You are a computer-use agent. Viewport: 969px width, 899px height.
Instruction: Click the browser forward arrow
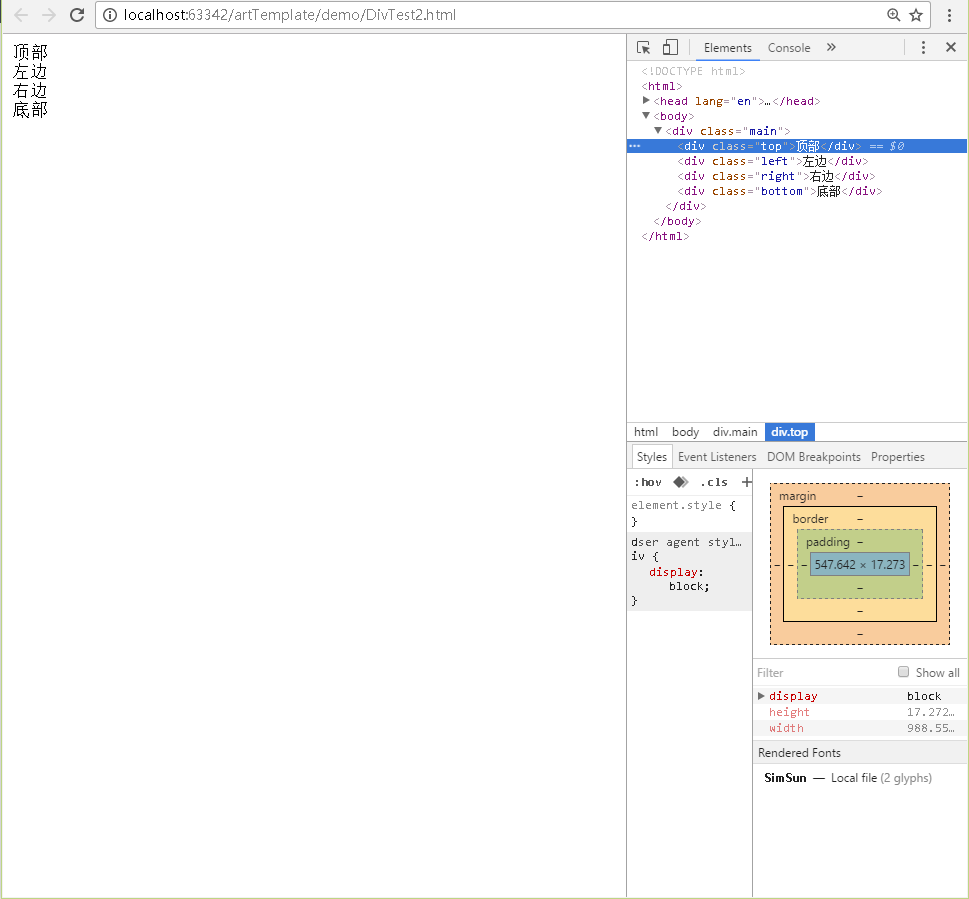49,15
